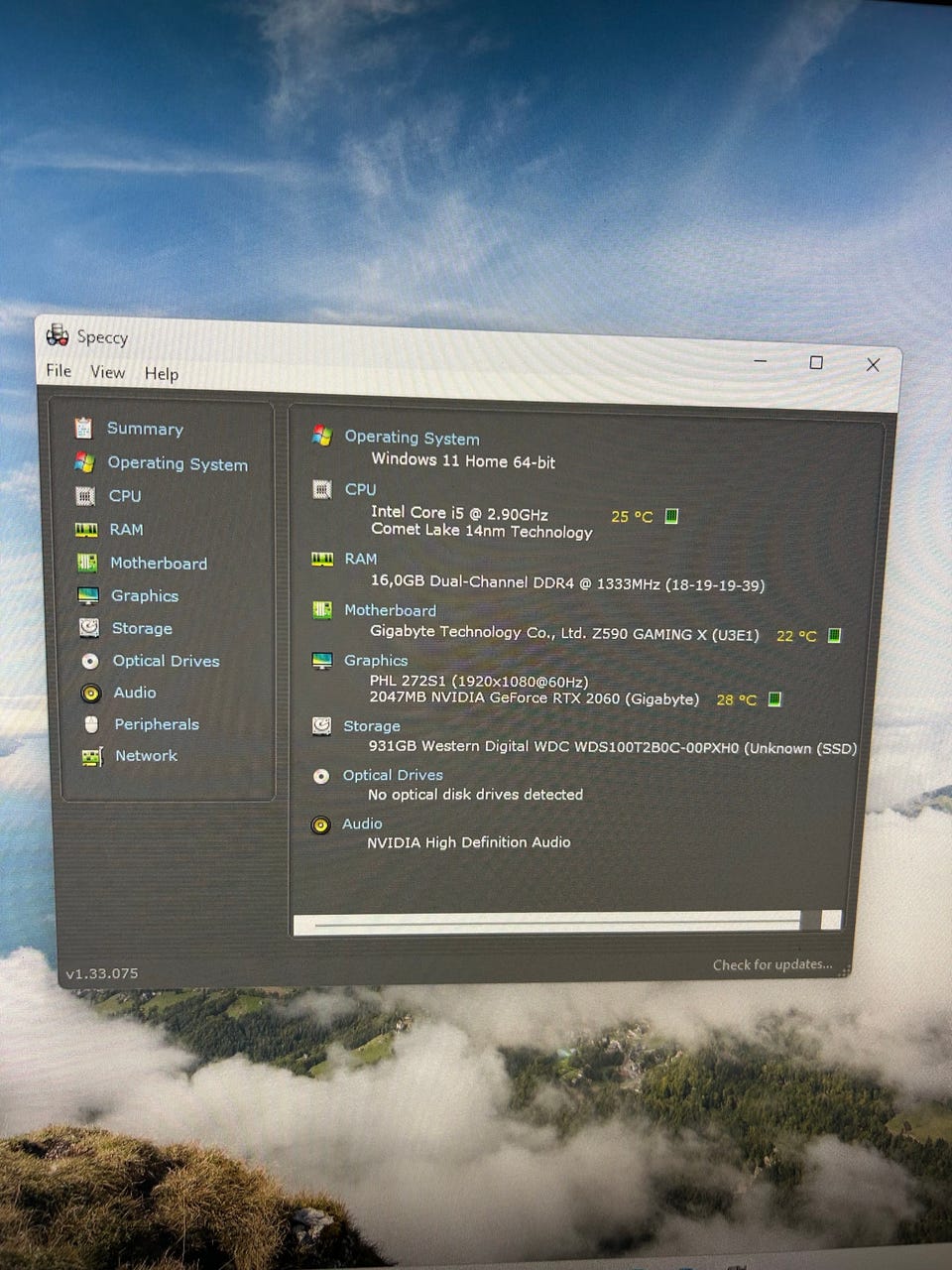Image resolution: width=952 pixels, height=1270 pixels.
Task: Select Network in the sidebar
Action: pyautogui.click(x=146, y=756)
